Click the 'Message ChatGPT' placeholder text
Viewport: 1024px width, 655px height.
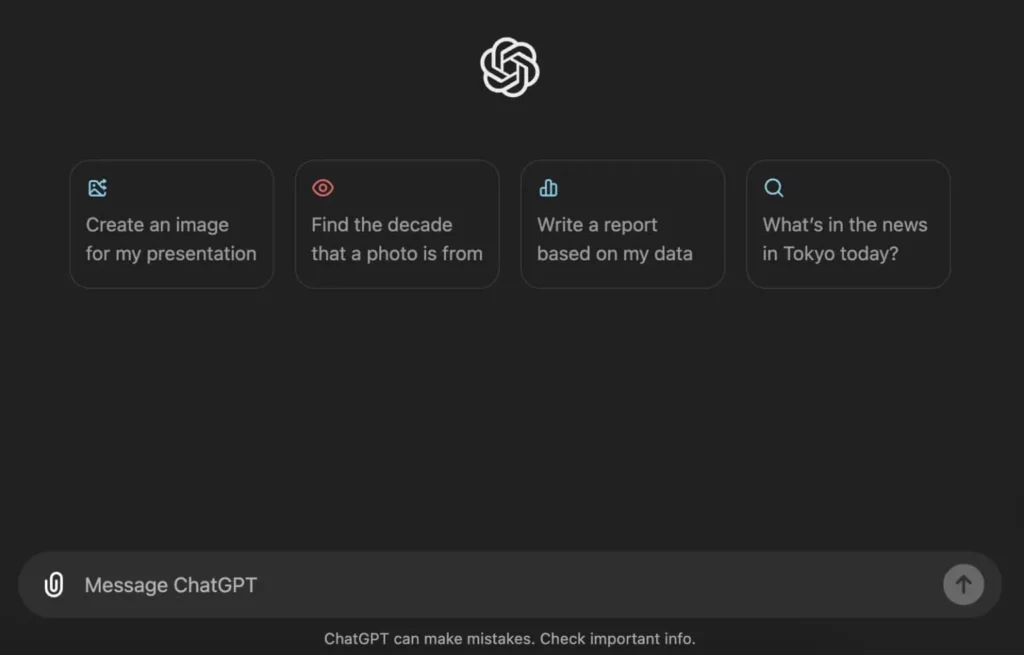(171, 585)
